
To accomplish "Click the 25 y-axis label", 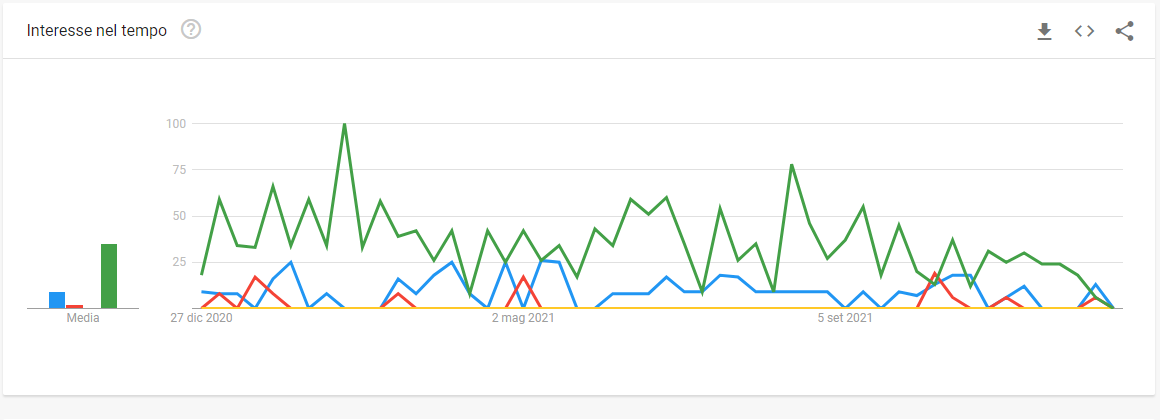I will [180, 262].
